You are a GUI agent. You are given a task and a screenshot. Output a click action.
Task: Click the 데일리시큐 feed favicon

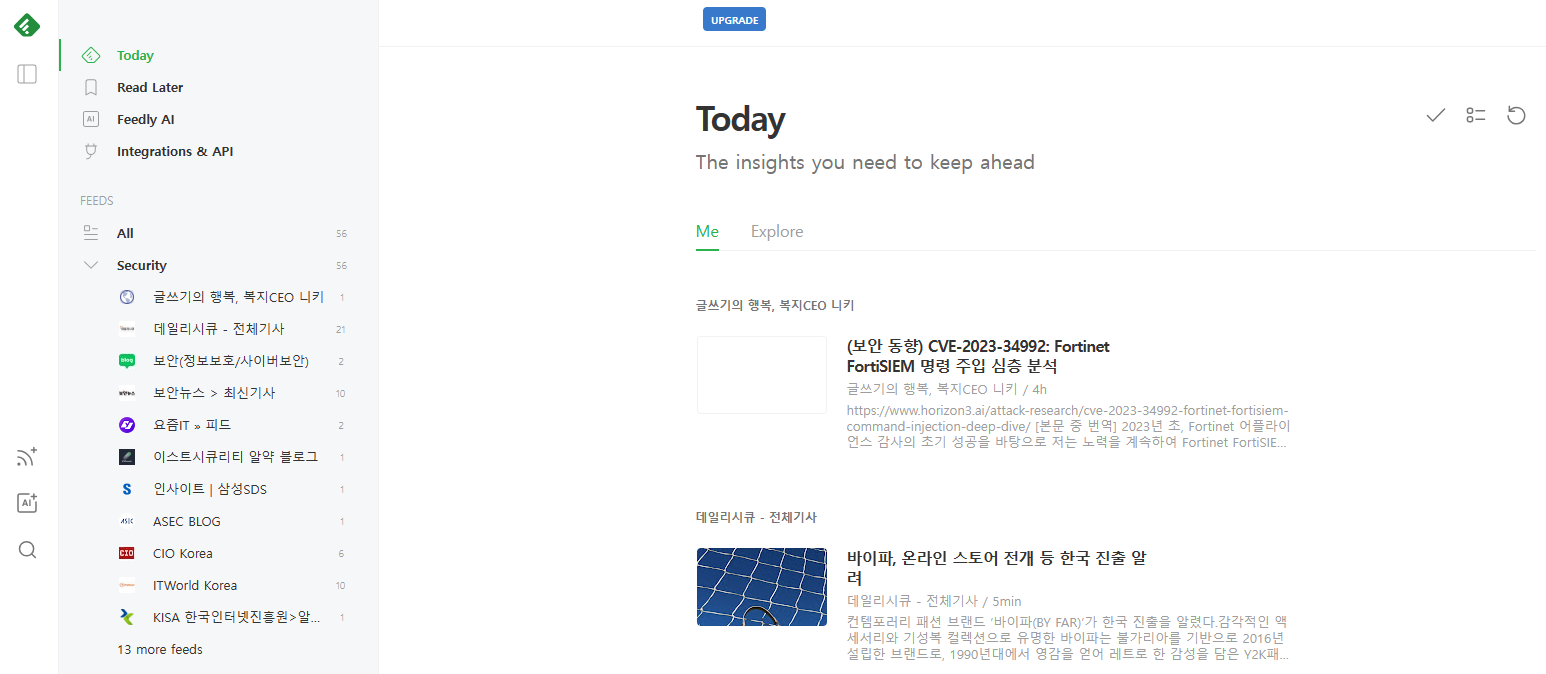point(127,329)
